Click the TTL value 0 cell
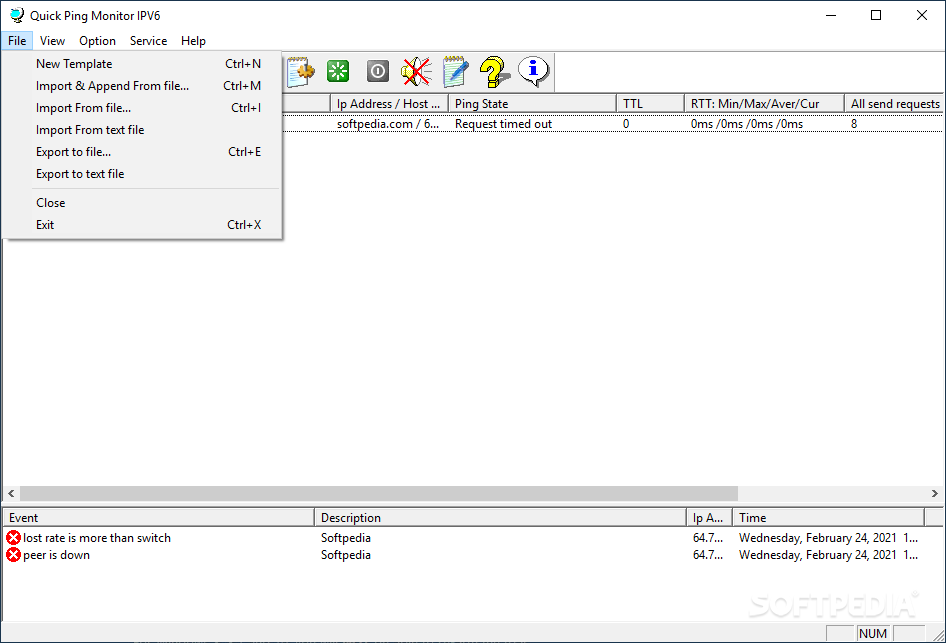The height and width of the screenshot is (643, 946). (626, 123)
